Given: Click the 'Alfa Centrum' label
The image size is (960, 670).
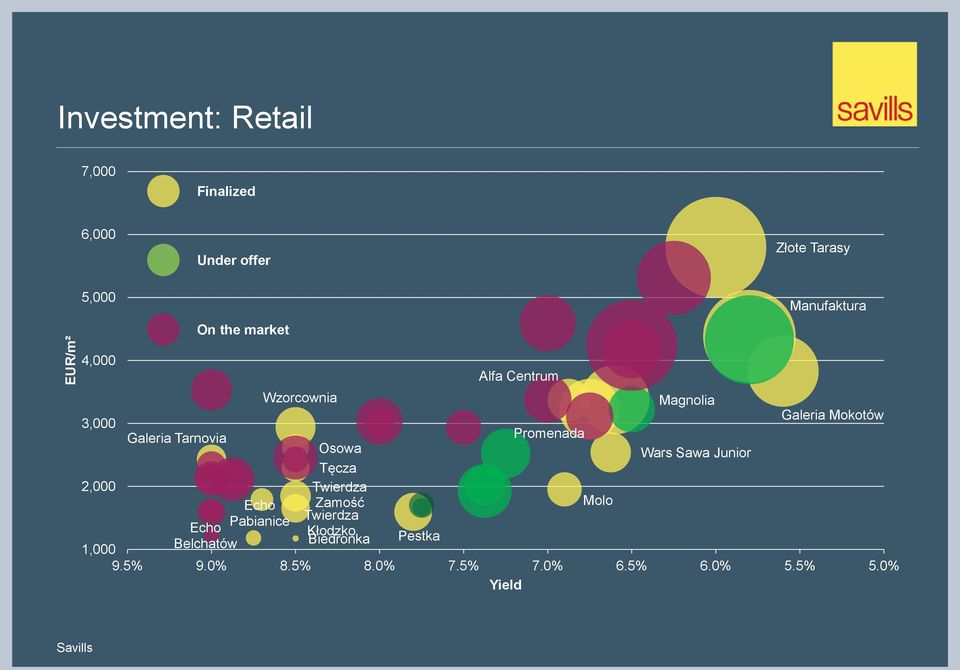Looking at the screenshot, I should (x=518, y=376).
